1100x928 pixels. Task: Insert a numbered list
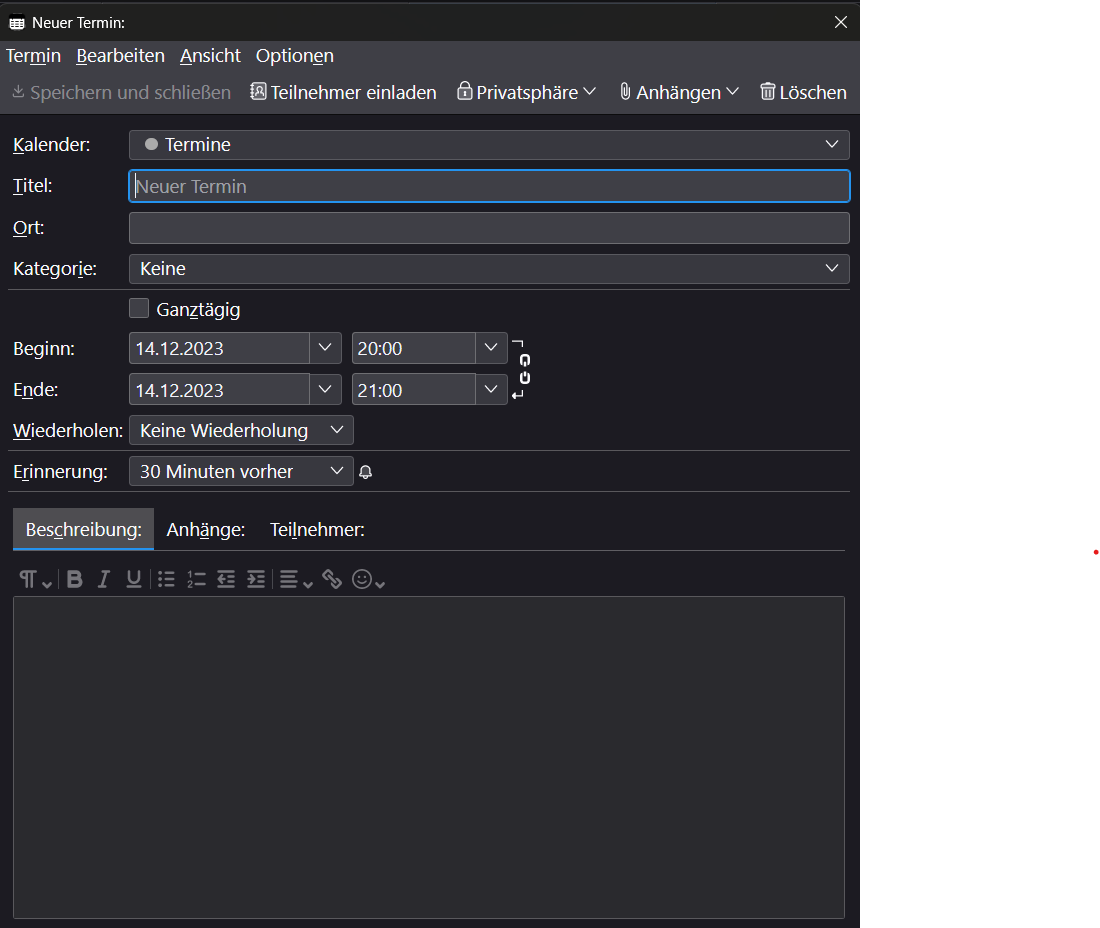pyautogui.click(x=196, y=580)
